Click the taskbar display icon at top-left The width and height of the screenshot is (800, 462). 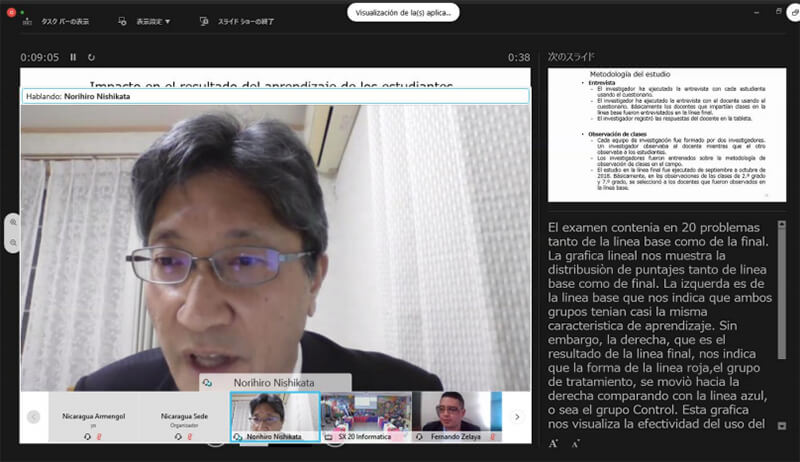click(x=27, y=21)
